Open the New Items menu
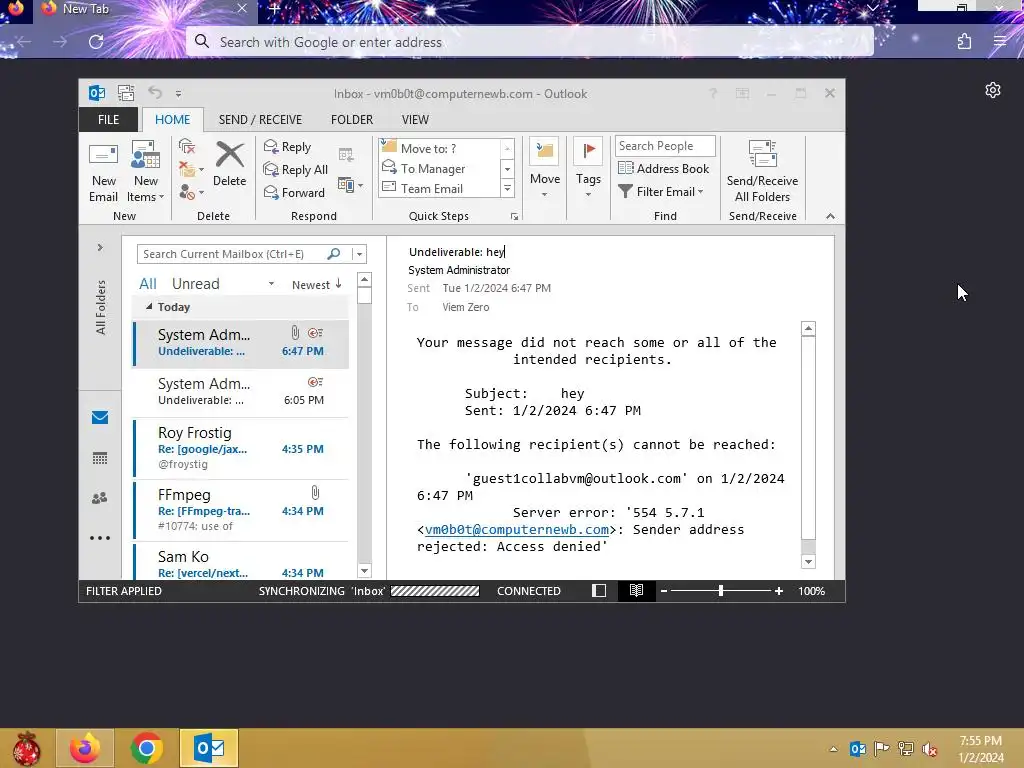Image resolution: width=1024 pixels, height=768 pixels. [x=145, y=171]
